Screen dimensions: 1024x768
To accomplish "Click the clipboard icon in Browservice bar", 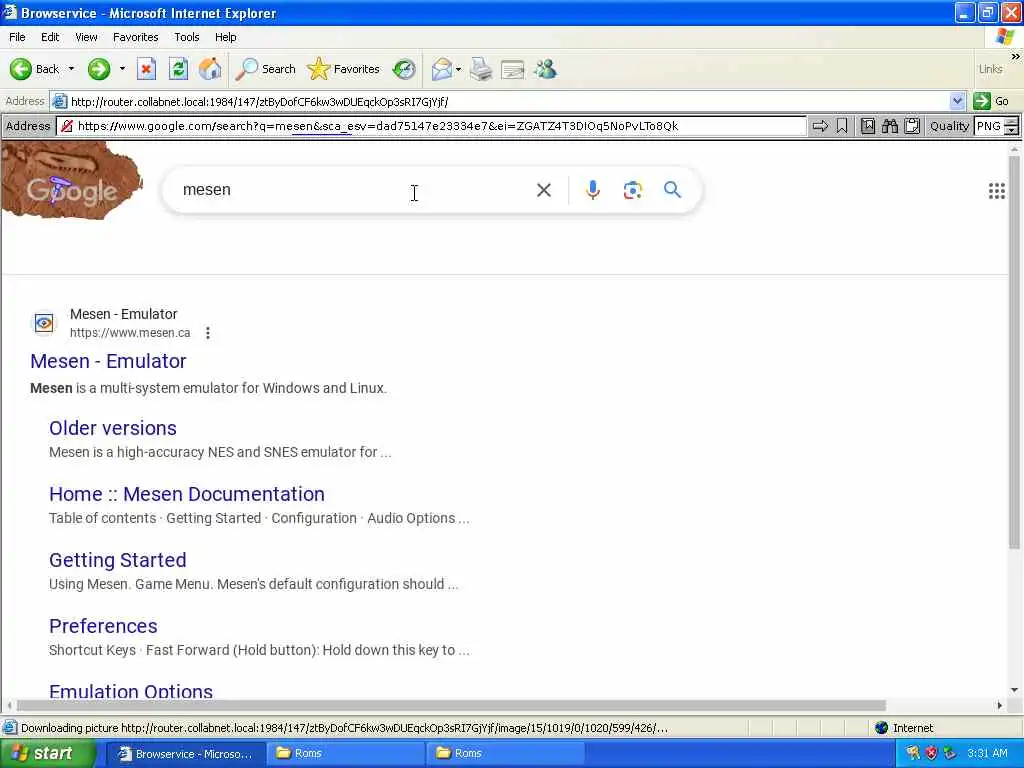I will pyautogui.click(x=912, y=126).
